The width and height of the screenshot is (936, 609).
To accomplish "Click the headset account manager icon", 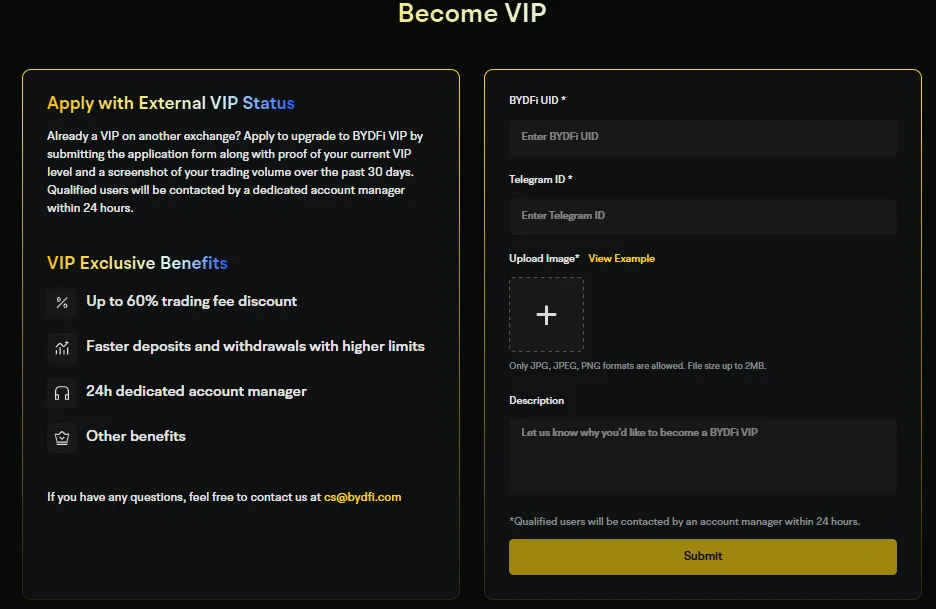I will pyautogui.click(x=62, y=392).
